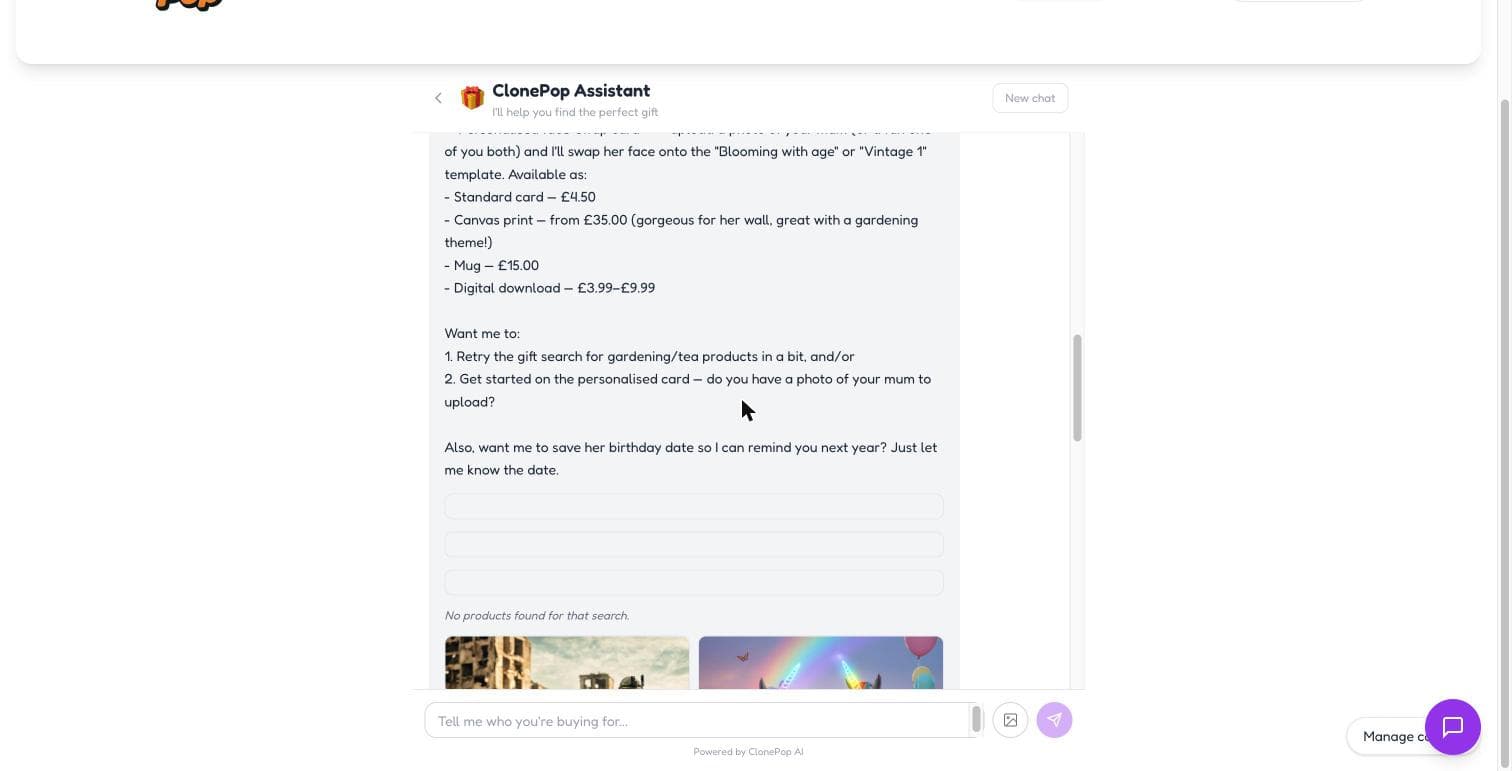Open the rainbow unicorn template thumbnail
Screen dimensions: 1512x771
pyautogui.click(x=821, y=663)
